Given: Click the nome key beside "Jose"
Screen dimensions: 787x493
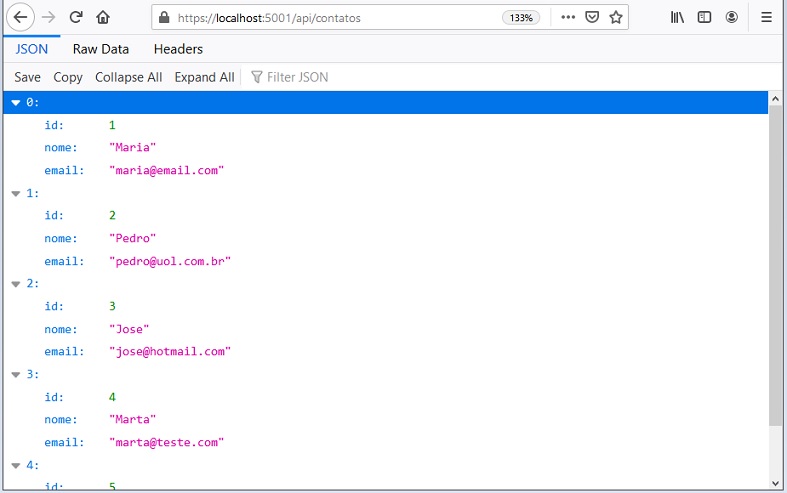Looking at the screenshot, I should (x=61, y=329).
